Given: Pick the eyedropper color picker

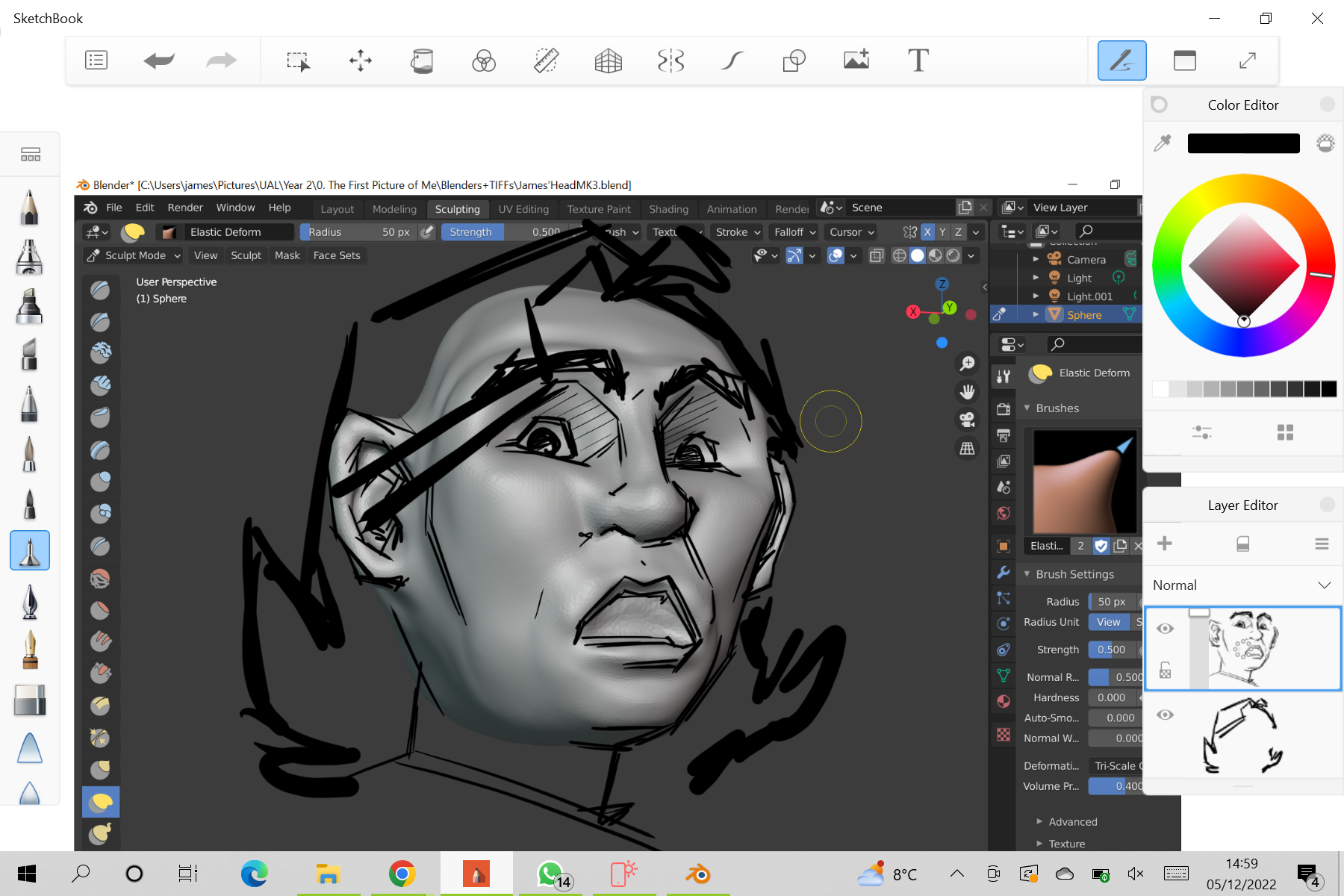Looking at the screenshot, I should coord(1163,143).
